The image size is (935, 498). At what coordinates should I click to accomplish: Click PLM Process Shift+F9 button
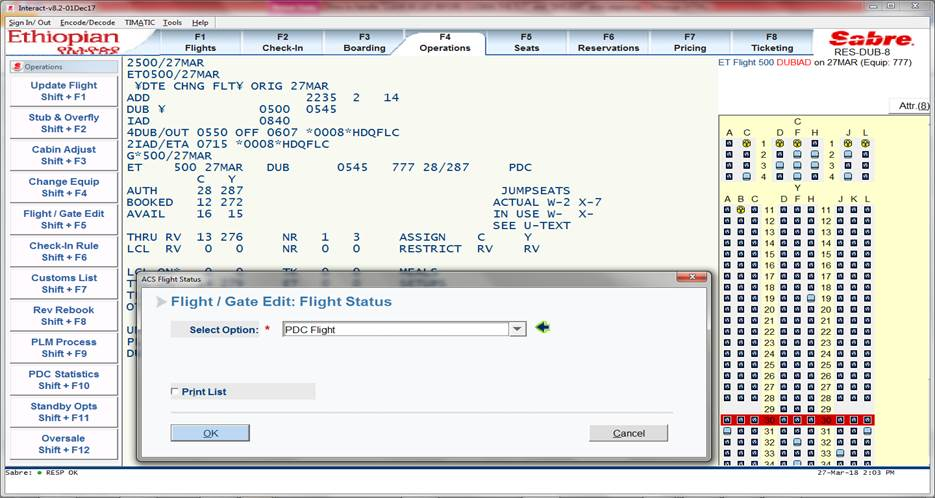pos(64,348)
